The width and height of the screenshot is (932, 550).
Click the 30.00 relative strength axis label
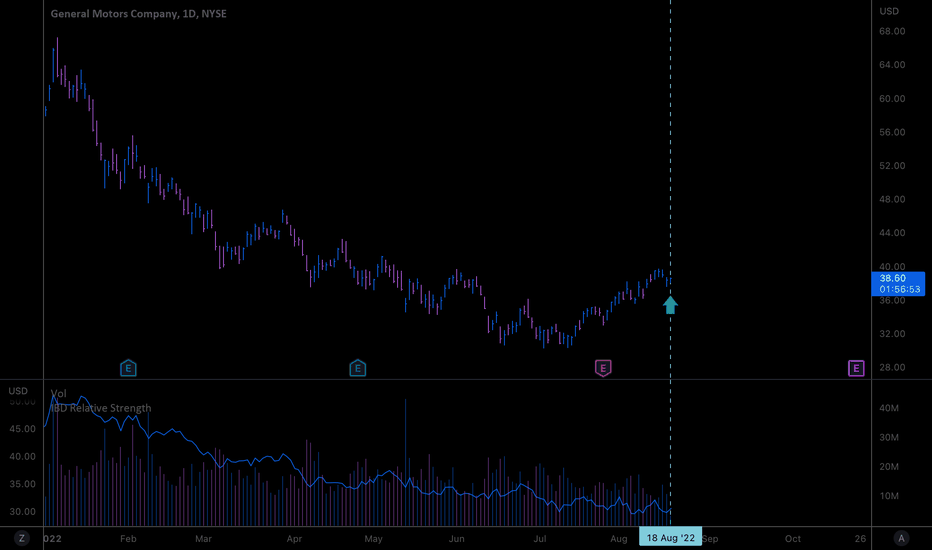click(x=23, y=511)
